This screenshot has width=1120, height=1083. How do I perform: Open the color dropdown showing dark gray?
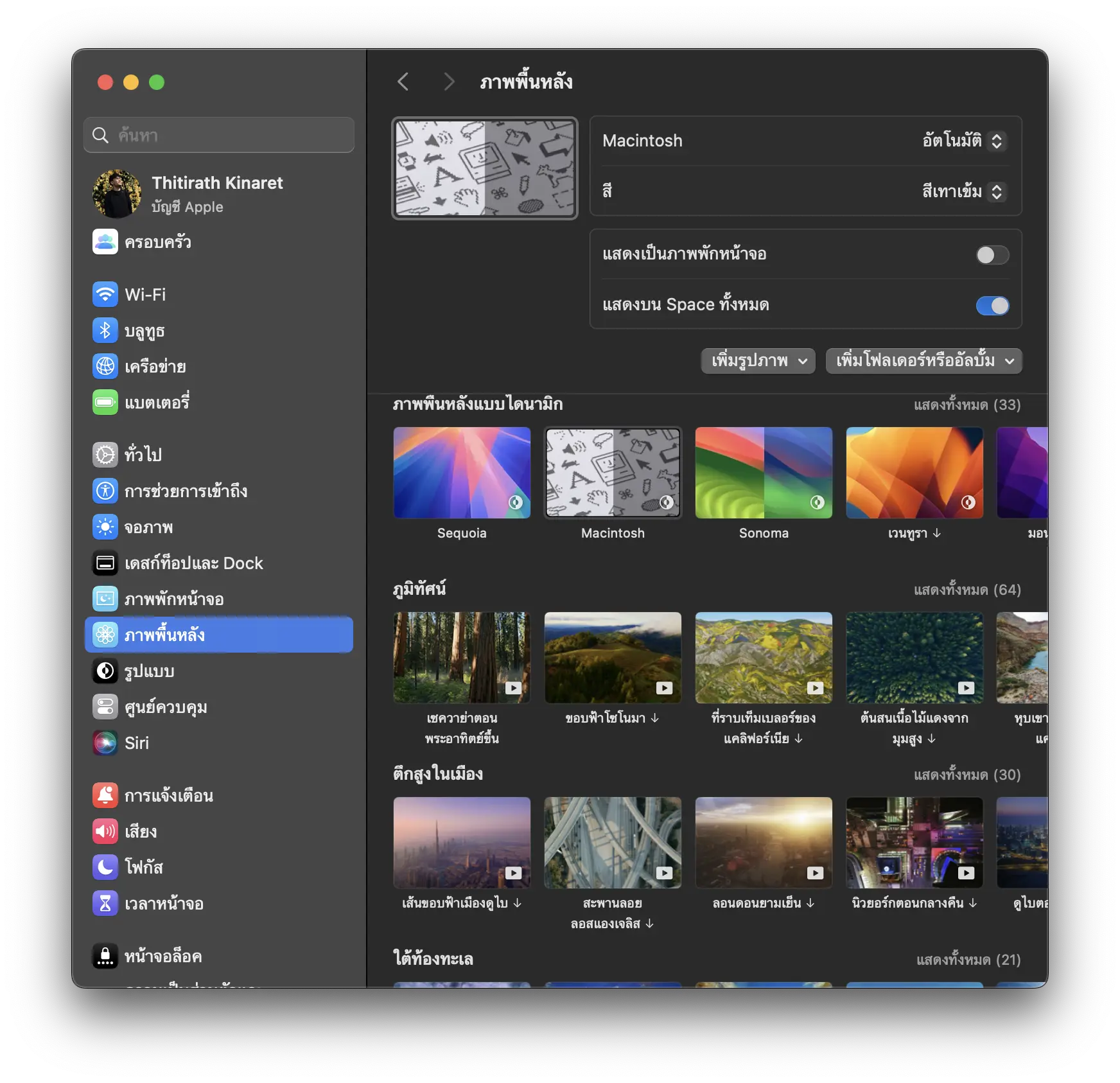[962, 191]
